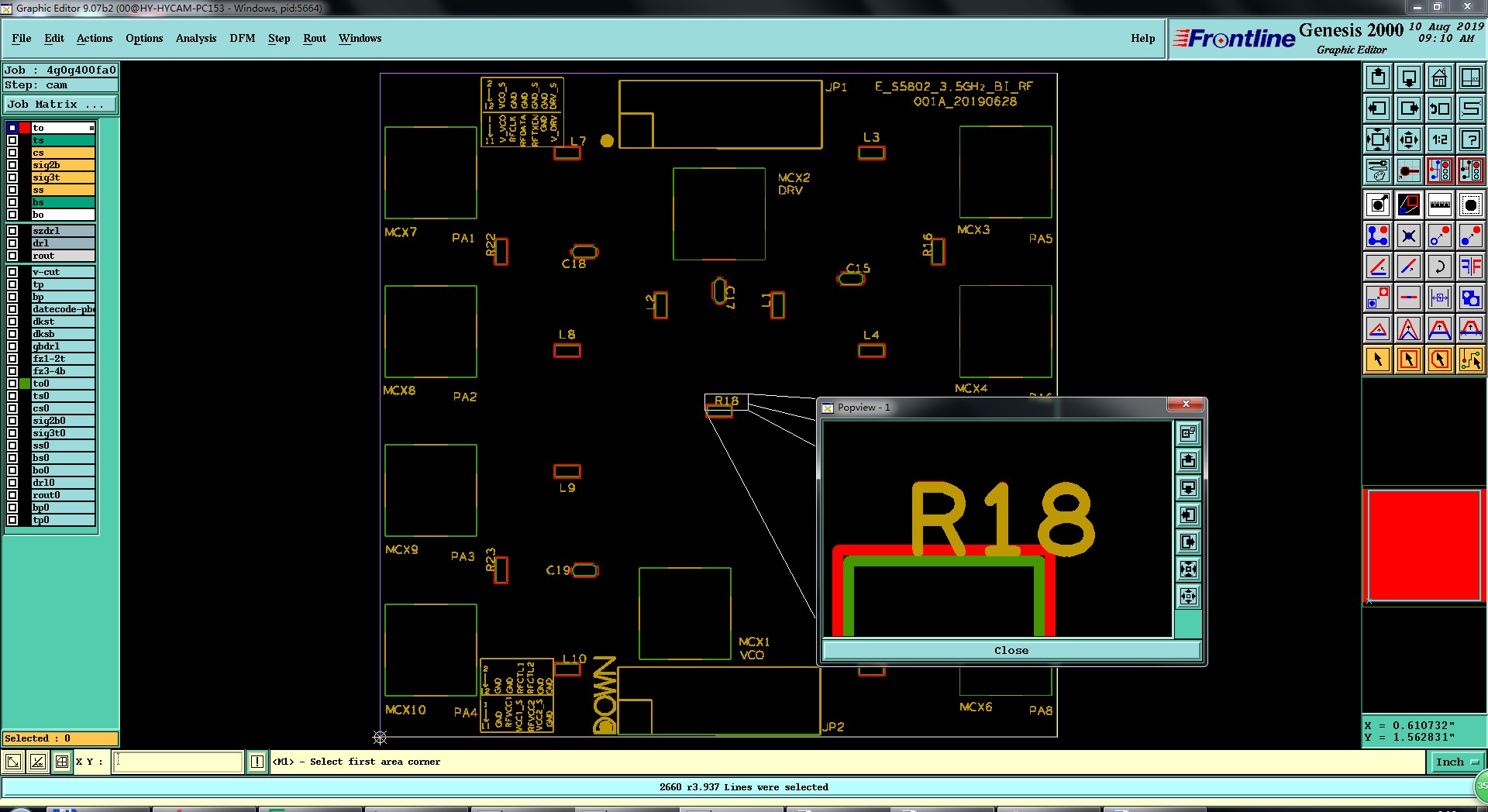Toggle checkbox for layer cs
Screen dimensions: 1488x812
pos(12,153)
